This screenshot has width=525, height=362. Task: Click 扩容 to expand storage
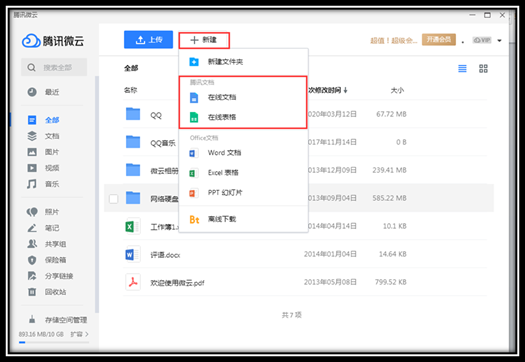coord(79,334)
